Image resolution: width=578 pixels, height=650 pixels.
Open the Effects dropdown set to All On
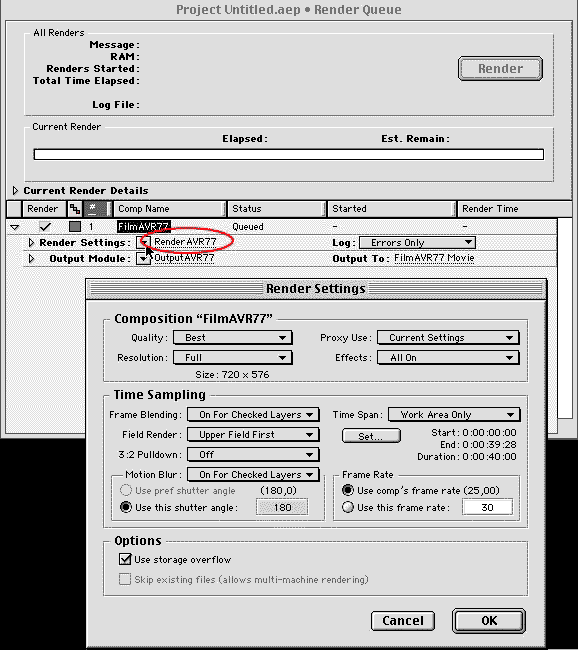pyautogui.click(x=448, y=357)
